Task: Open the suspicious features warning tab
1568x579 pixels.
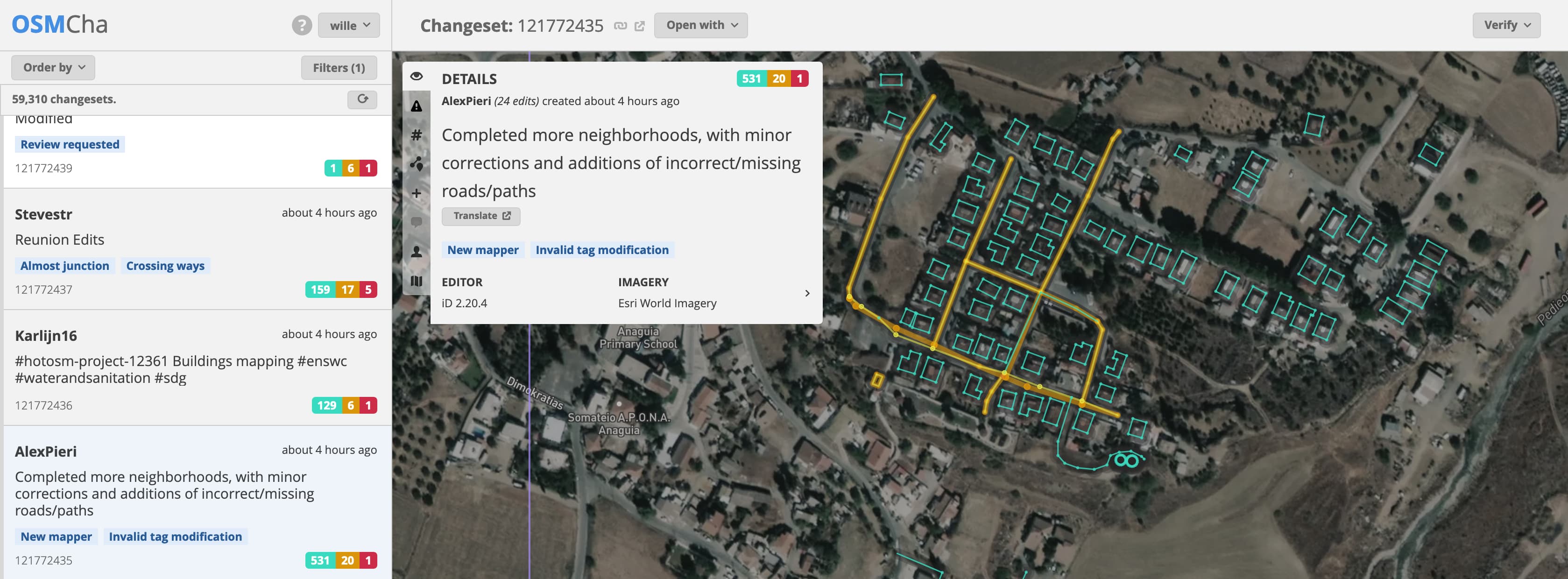Action: pyautogui.click(x=417, y=106)
